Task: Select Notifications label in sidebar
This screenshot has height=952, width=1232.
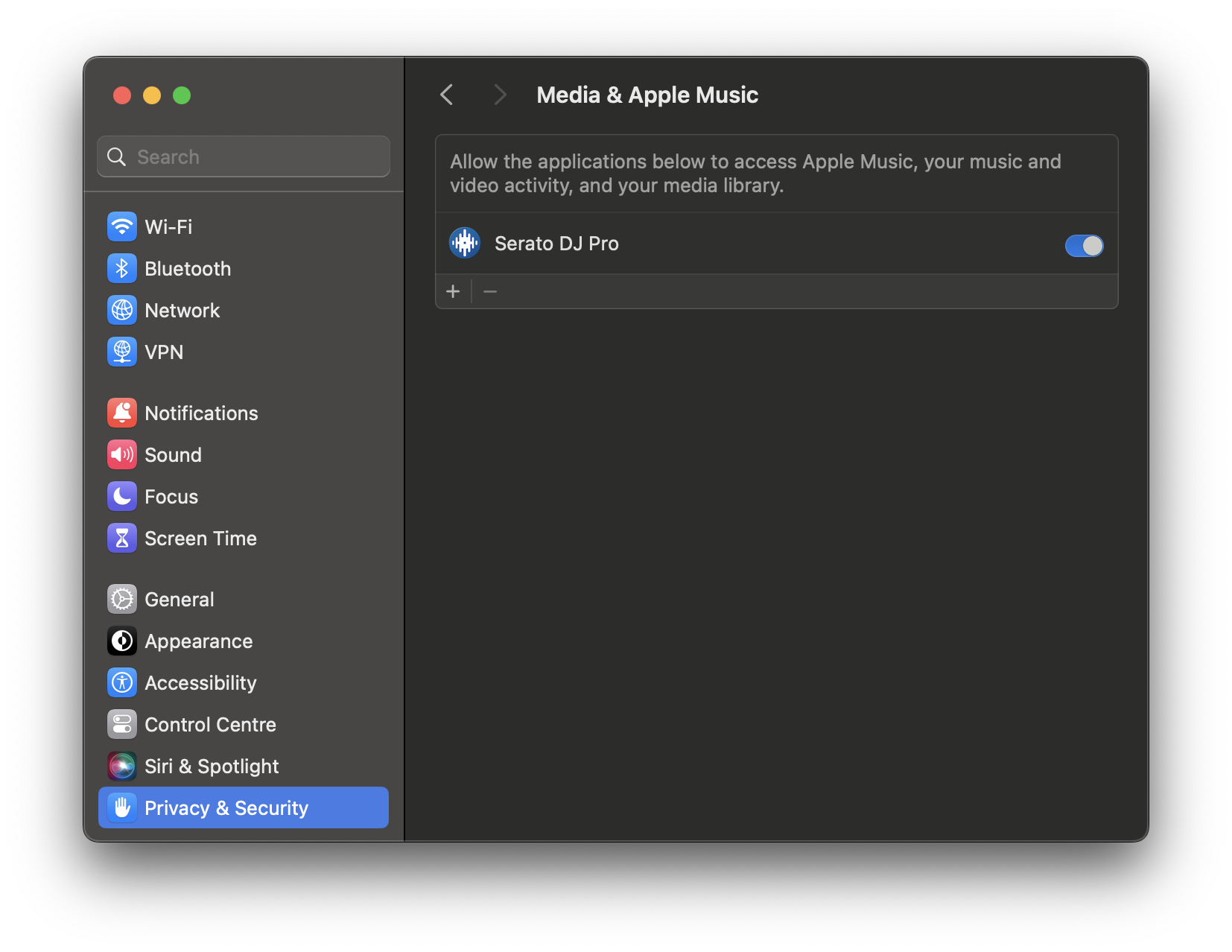Action: coord(201,413)
